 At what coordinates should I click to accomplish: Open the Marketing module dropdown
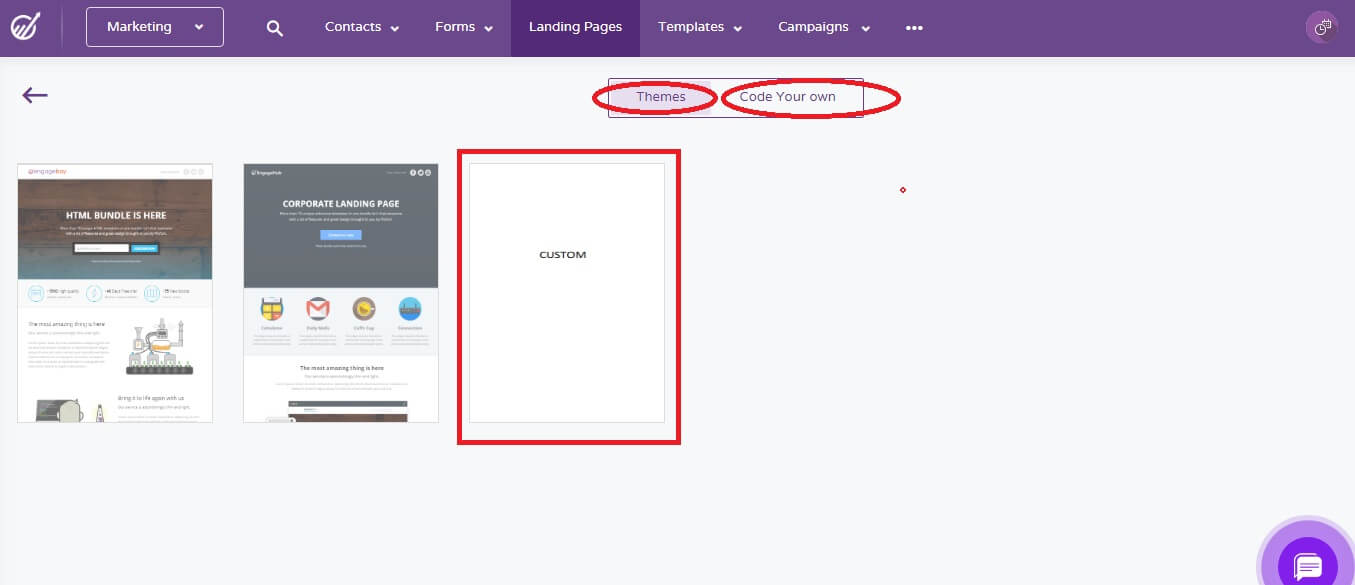click(154, 27)
